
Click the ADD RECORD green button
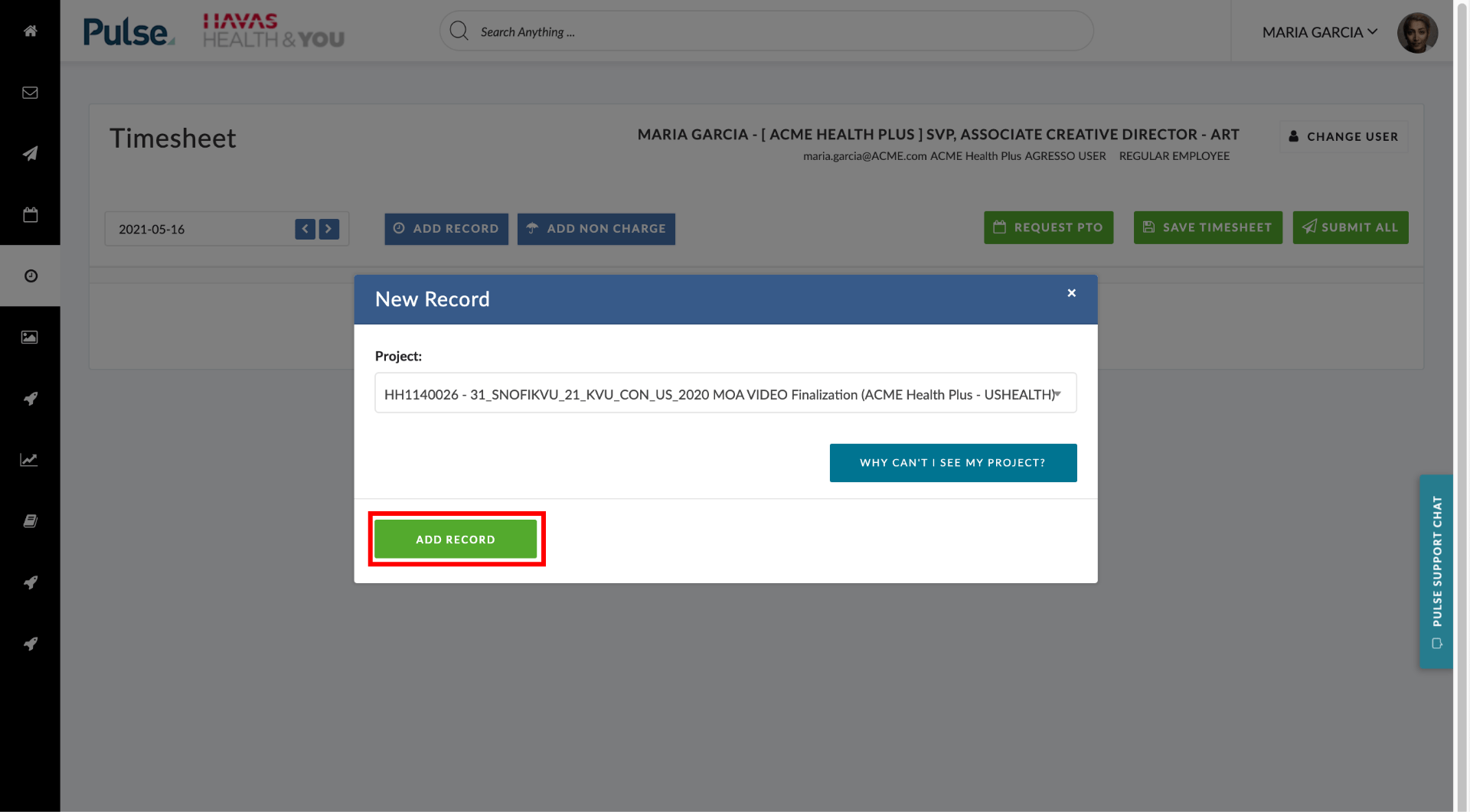tap(456, 539)
